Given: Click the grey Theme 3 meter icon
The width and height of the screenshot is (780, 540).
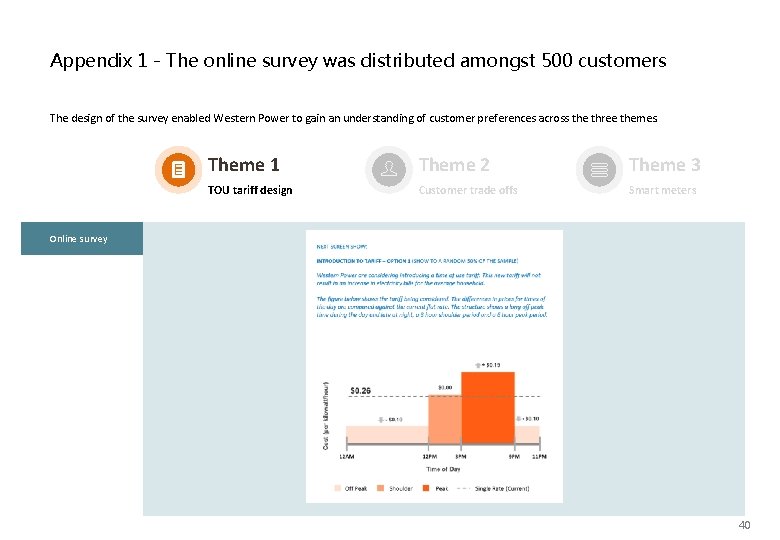Looking at the screenshot, I should pyautogui.click(x=599, y=170).
